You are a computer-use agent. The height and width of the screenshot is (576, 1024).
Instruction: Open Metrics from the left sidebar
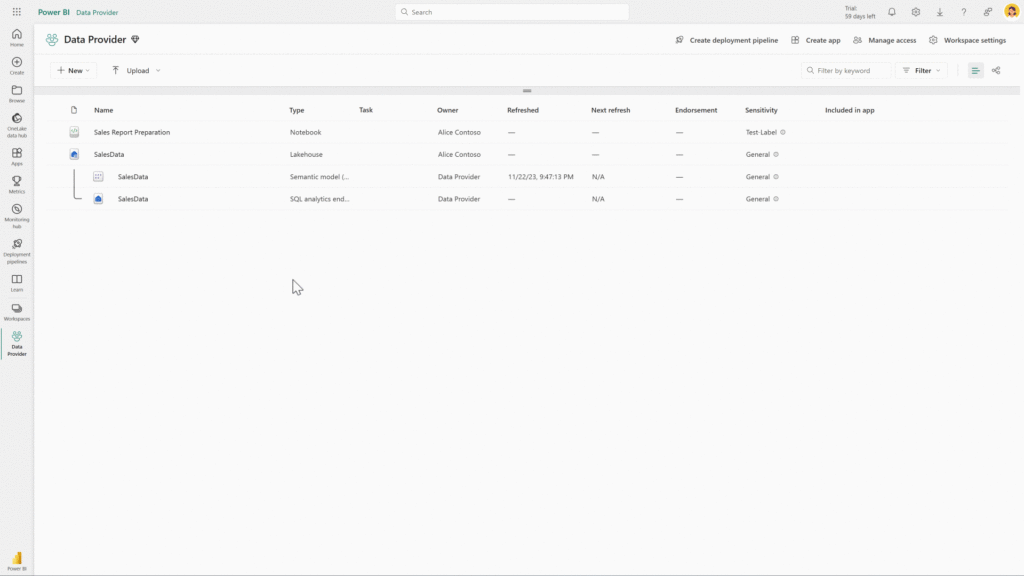point(16,183)
